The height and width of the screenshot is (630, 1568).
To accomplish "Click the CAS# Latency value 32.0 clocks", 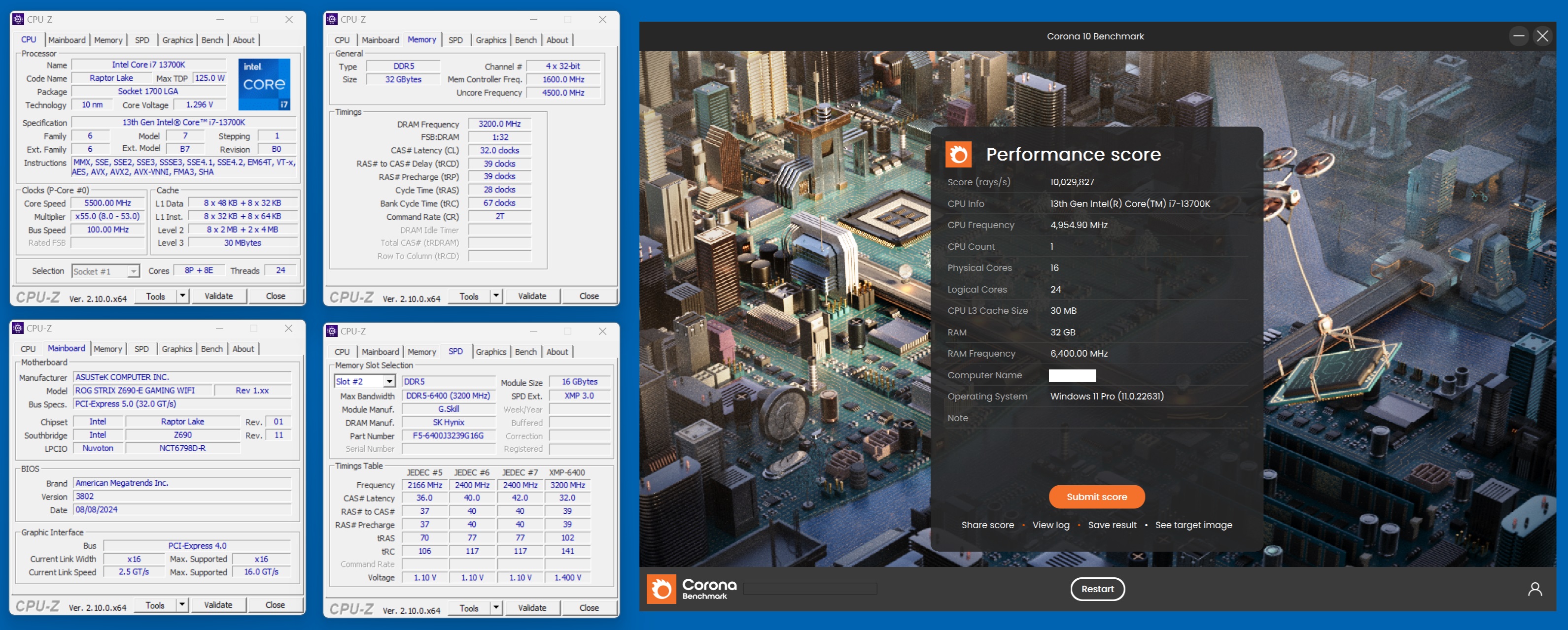I will pos(499,150).
